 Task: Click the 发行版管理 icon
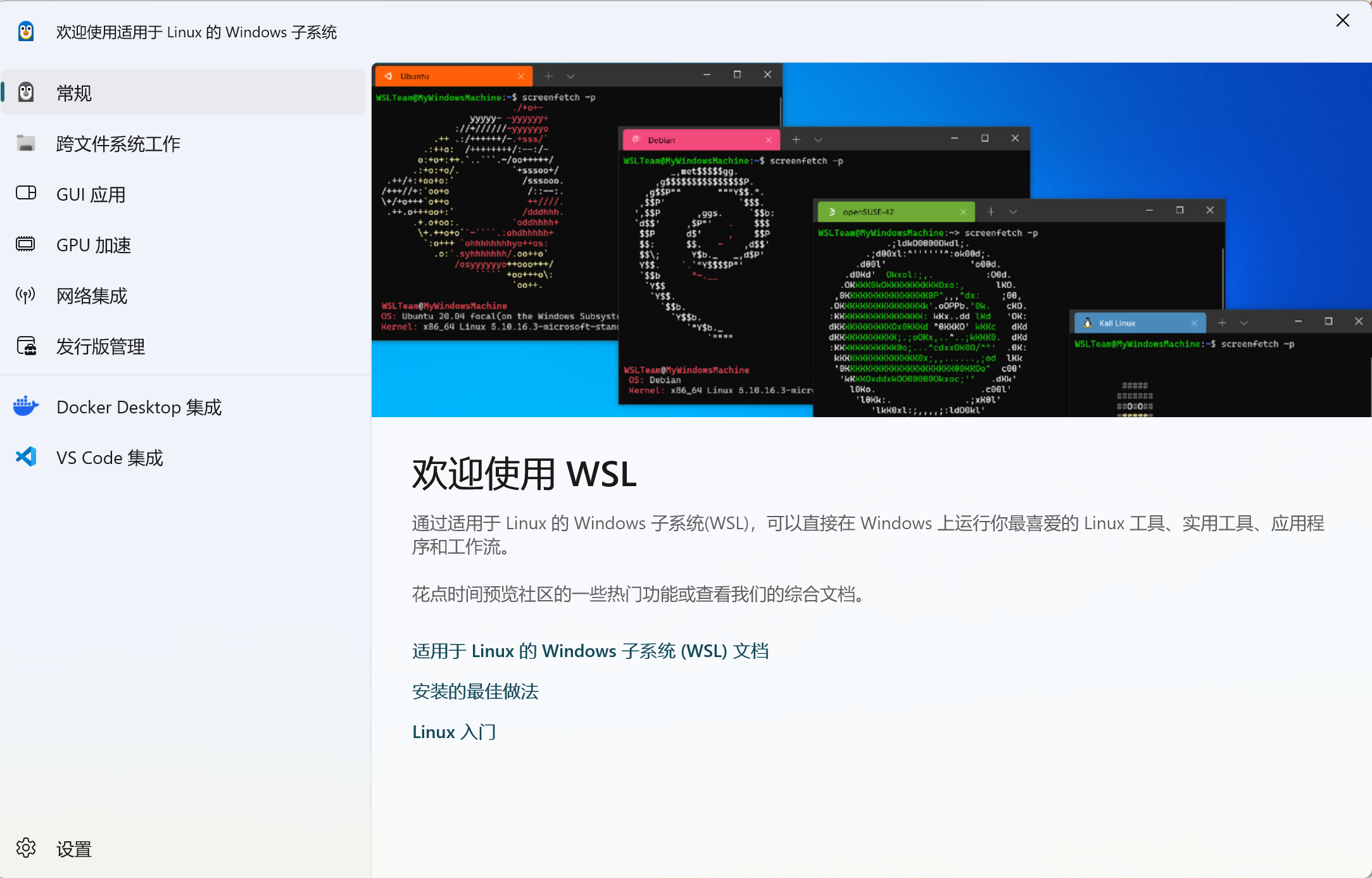click(x=26, y=346)
